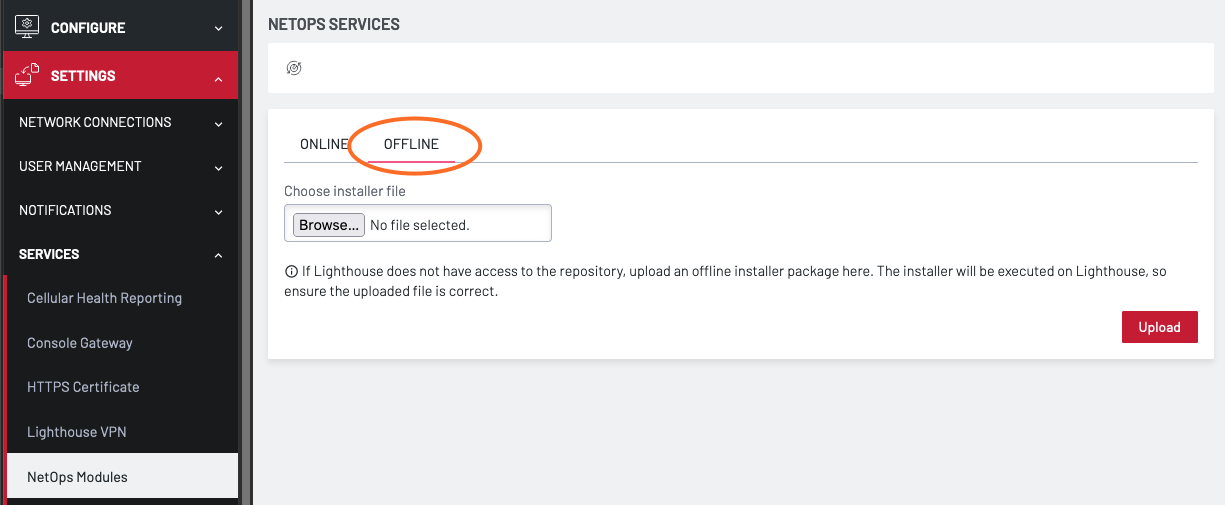Screen dimensions: 1225x505
Task: Open HTTPS Certificate page
Action: [x=122, y=387]
